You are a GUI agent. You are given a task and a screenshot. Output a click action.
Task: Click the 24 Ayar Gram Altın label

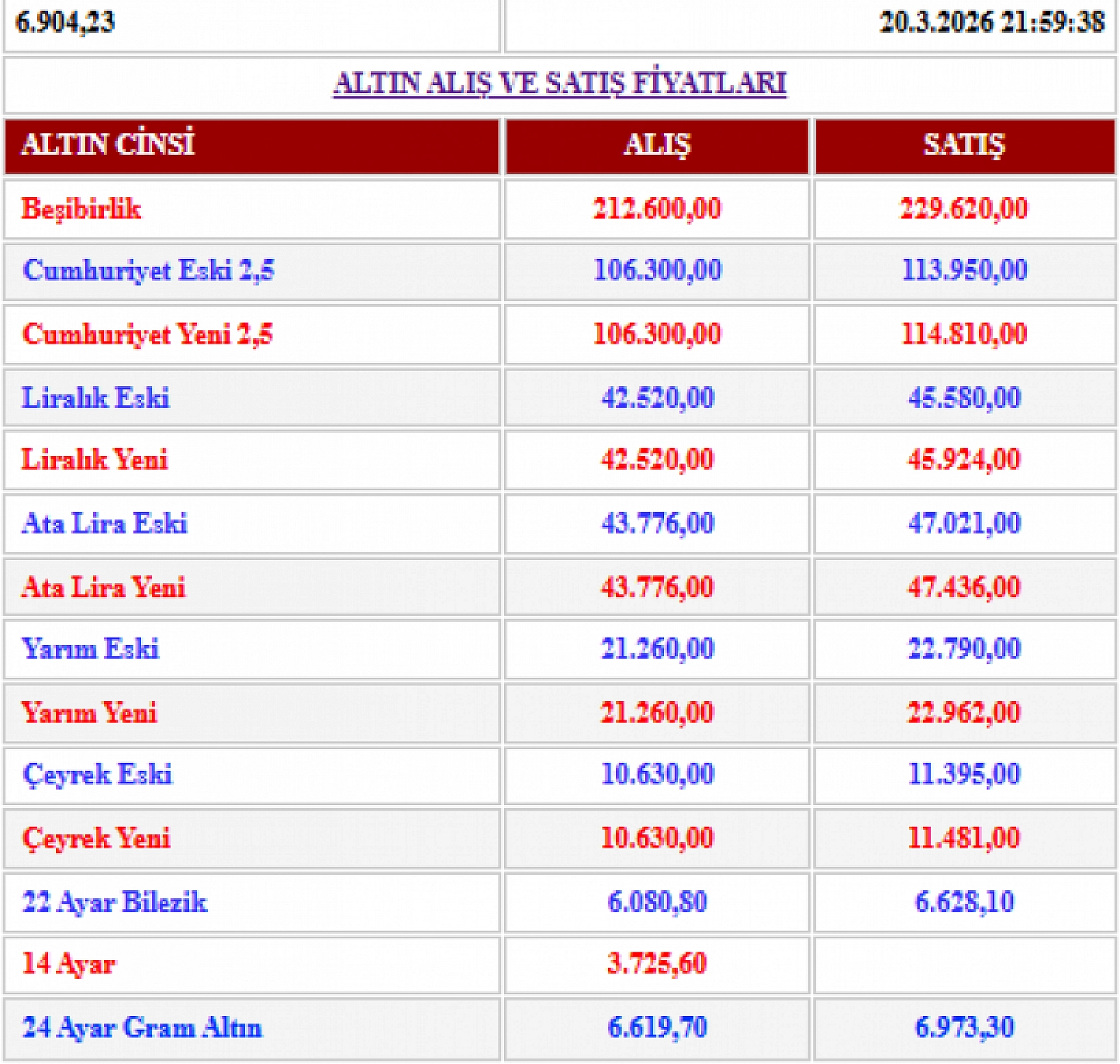(x=142, y=1027)
